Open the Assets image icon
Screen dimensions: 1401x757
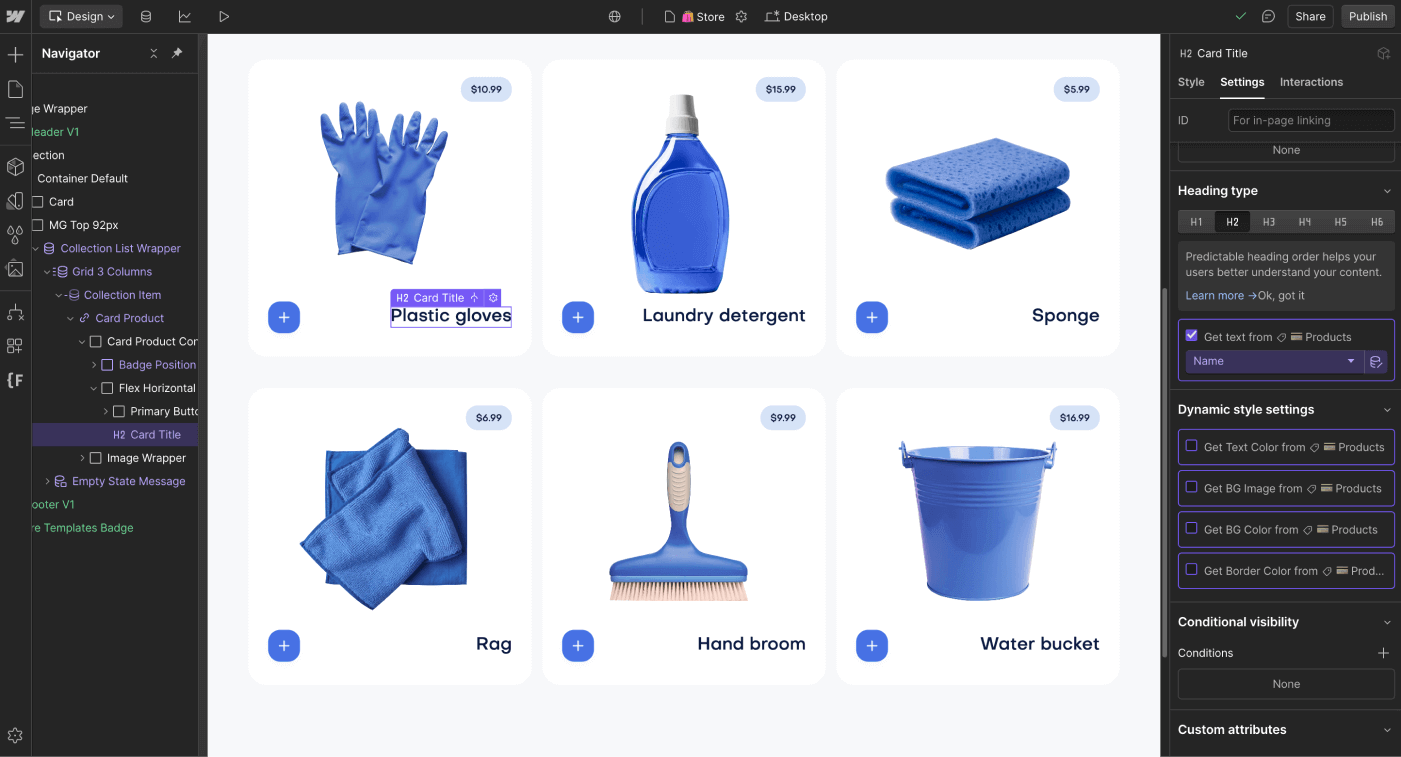point(15,269)
